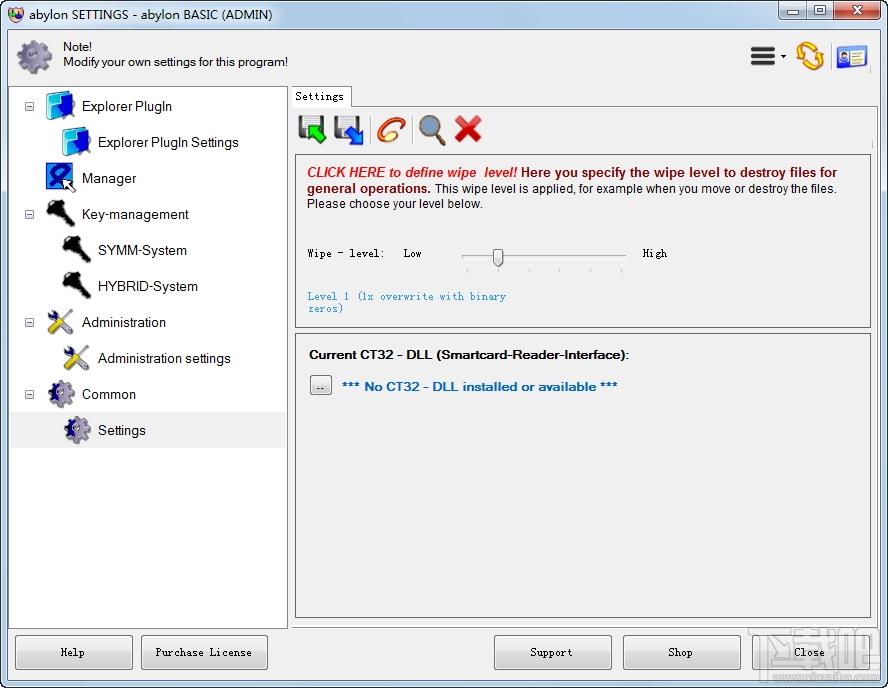
Task: Click the 'No CT32 - DLL installed' text
Action: (480, 386)
